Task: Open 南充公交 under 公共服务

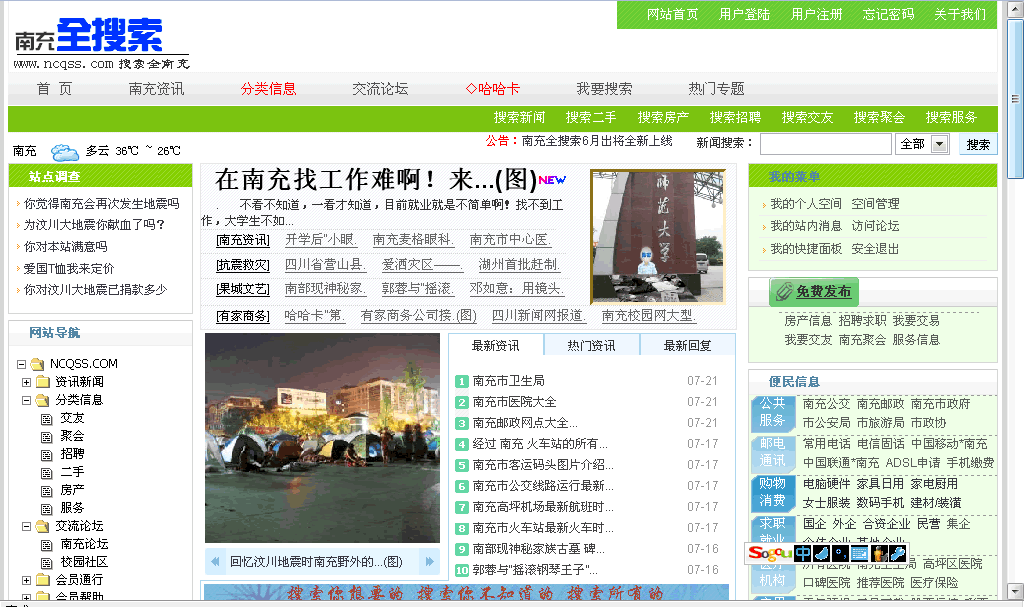Action: pos(826,404)
